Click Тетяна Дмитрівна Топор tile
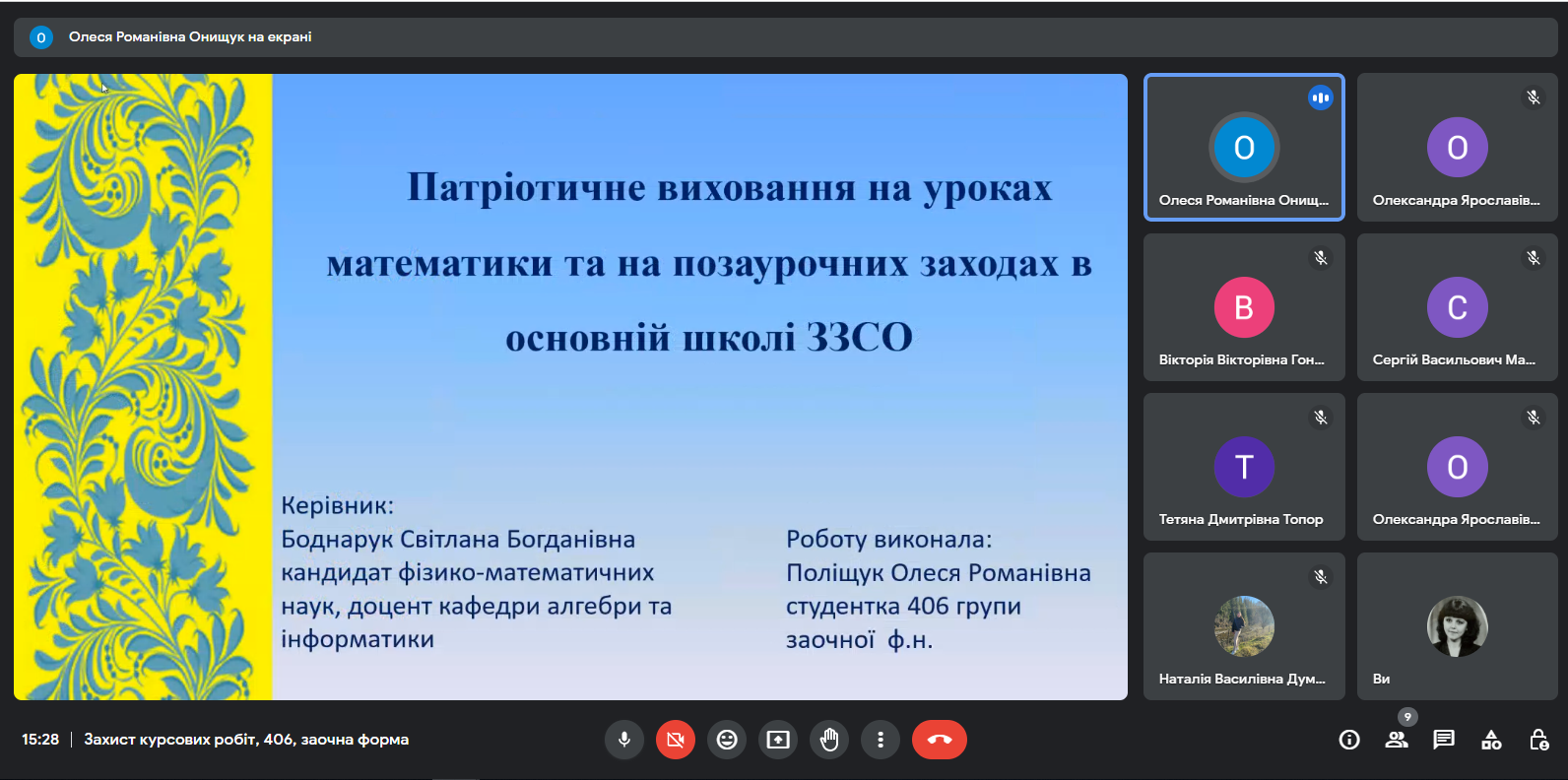Image resolution: width=1568 pixels, height=780 pixels. click(1244, 467)
